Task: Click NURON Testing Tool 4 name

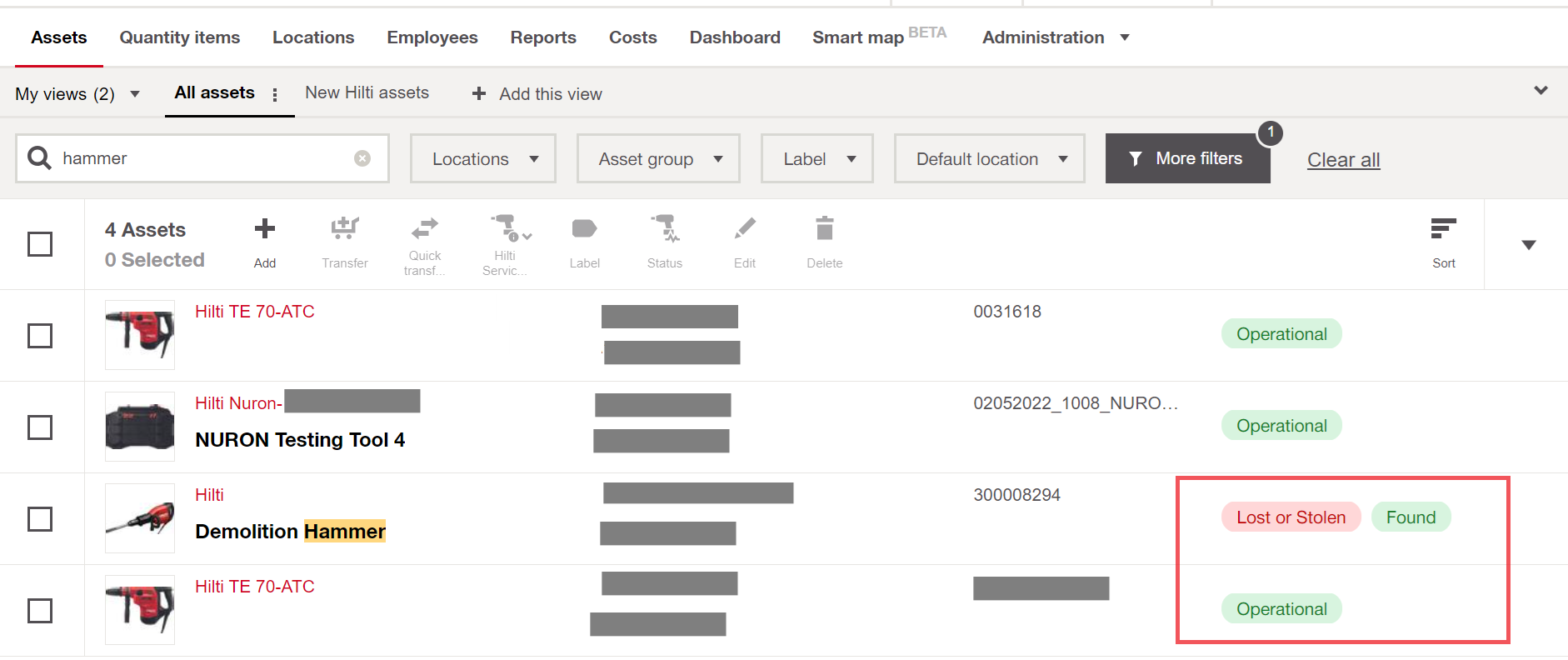Action: [300, 440]
